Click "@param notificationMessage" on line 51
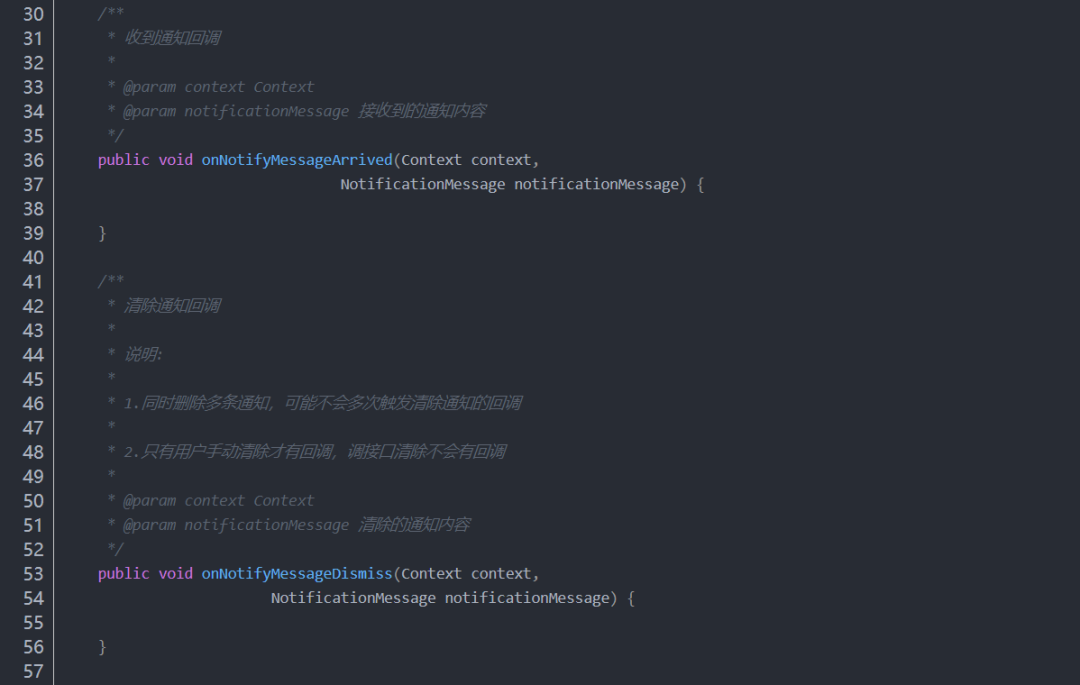The width and height of the screenshot is (1080, 685). point(236,525)
